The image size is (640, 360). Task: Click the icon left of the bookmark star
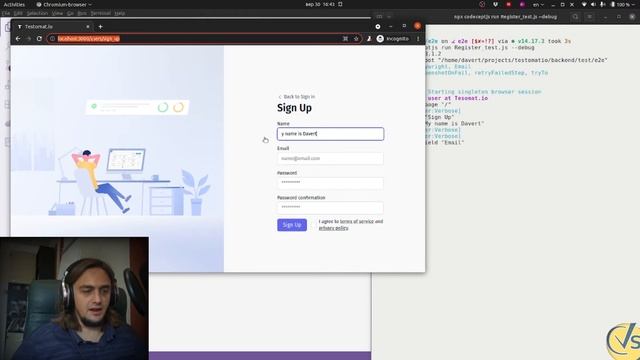pyautogui.click(x=345, y=38)
